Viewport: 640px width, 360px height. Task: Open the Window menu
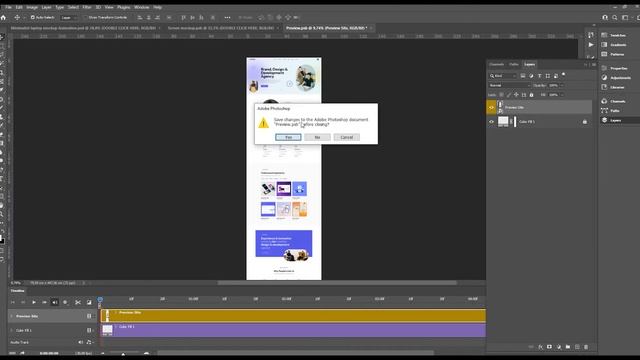tap(142, 7)
